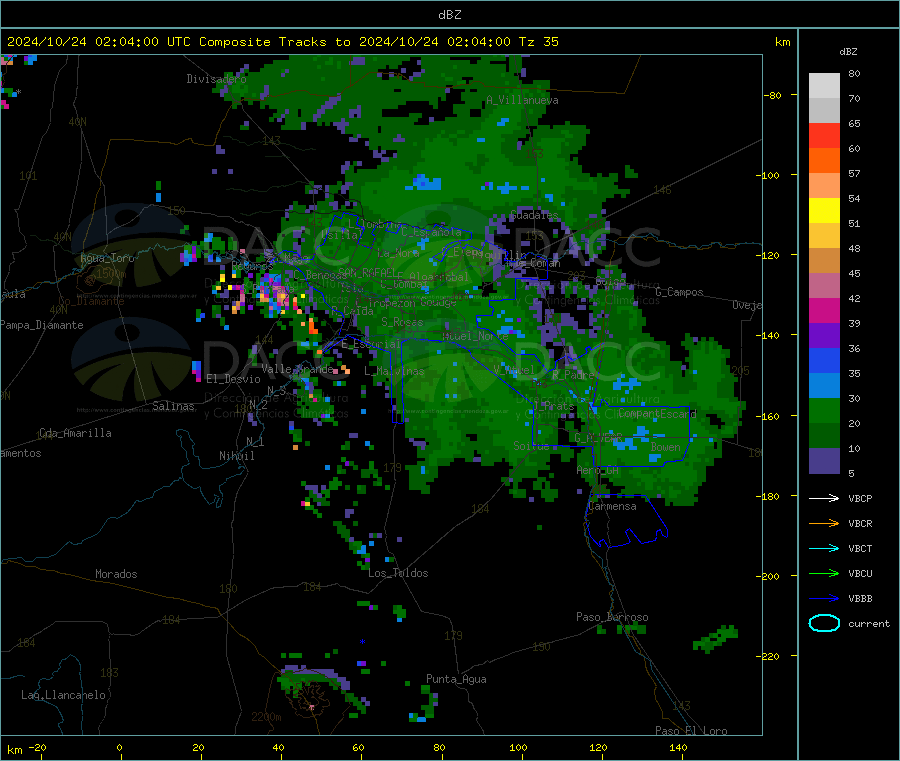Click the 'Paso_Barroso' map label
Screen dimensions: 900x761
(612, 617)
